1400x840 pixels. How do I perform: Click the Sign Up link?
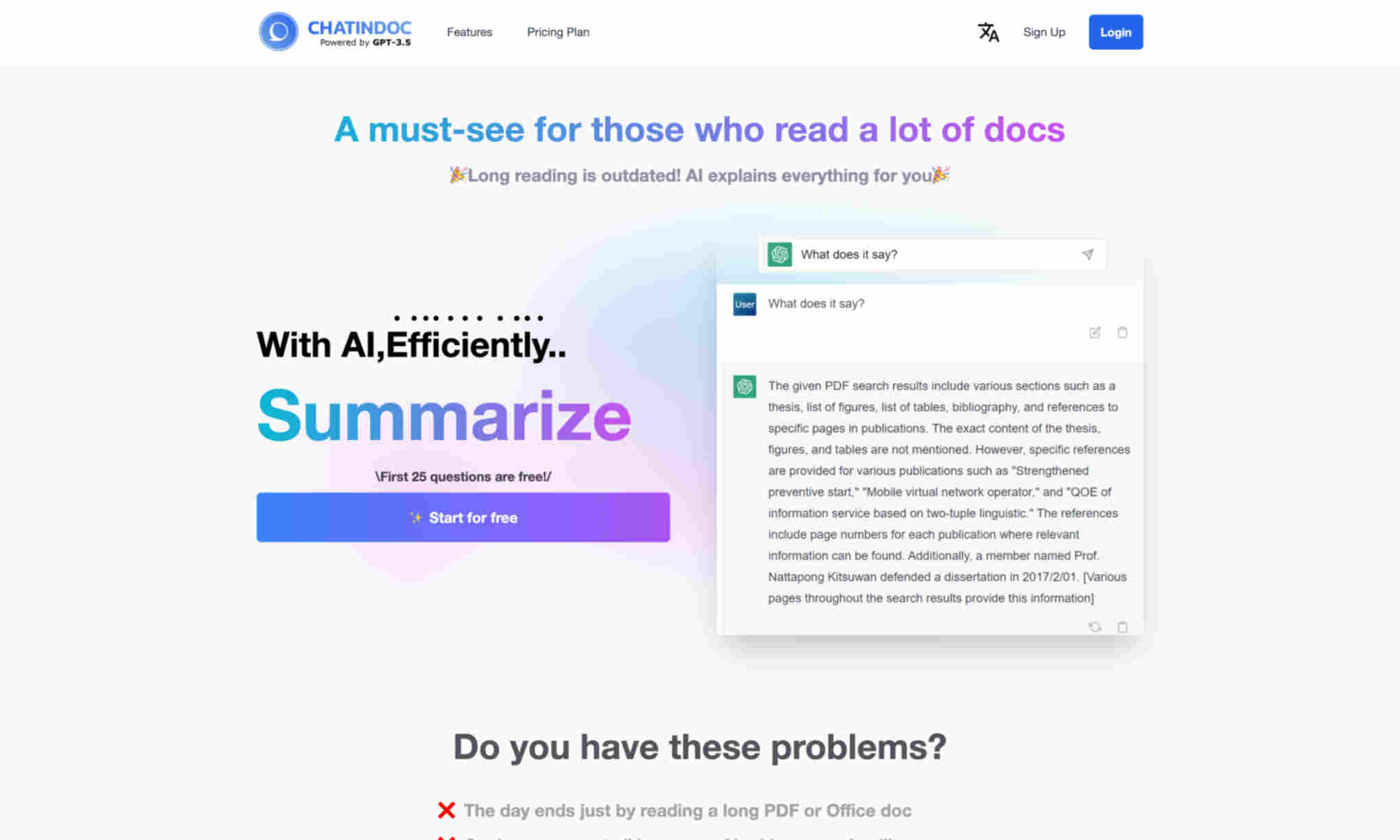point(1043,32)
